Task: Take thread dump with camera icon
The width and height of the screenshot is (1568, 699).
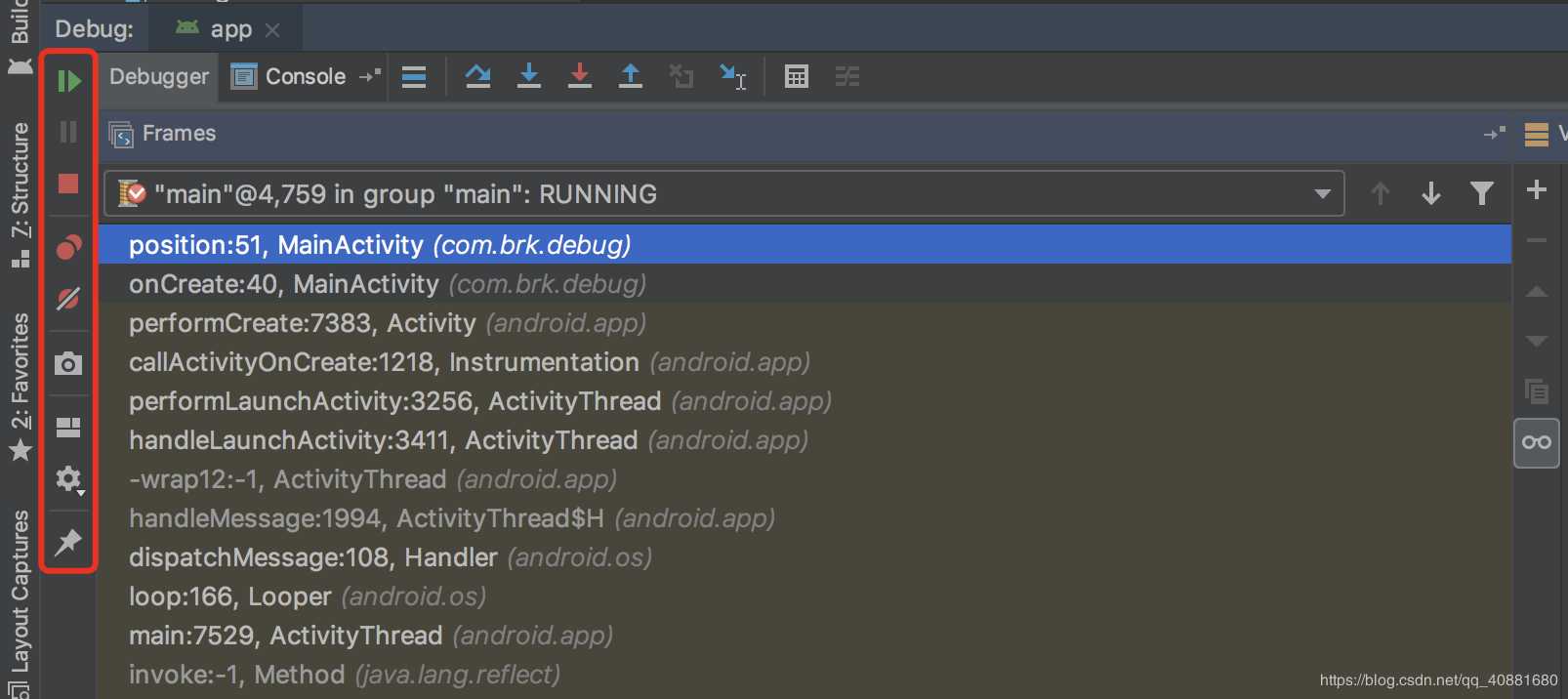Action: [x=68, y=364]
